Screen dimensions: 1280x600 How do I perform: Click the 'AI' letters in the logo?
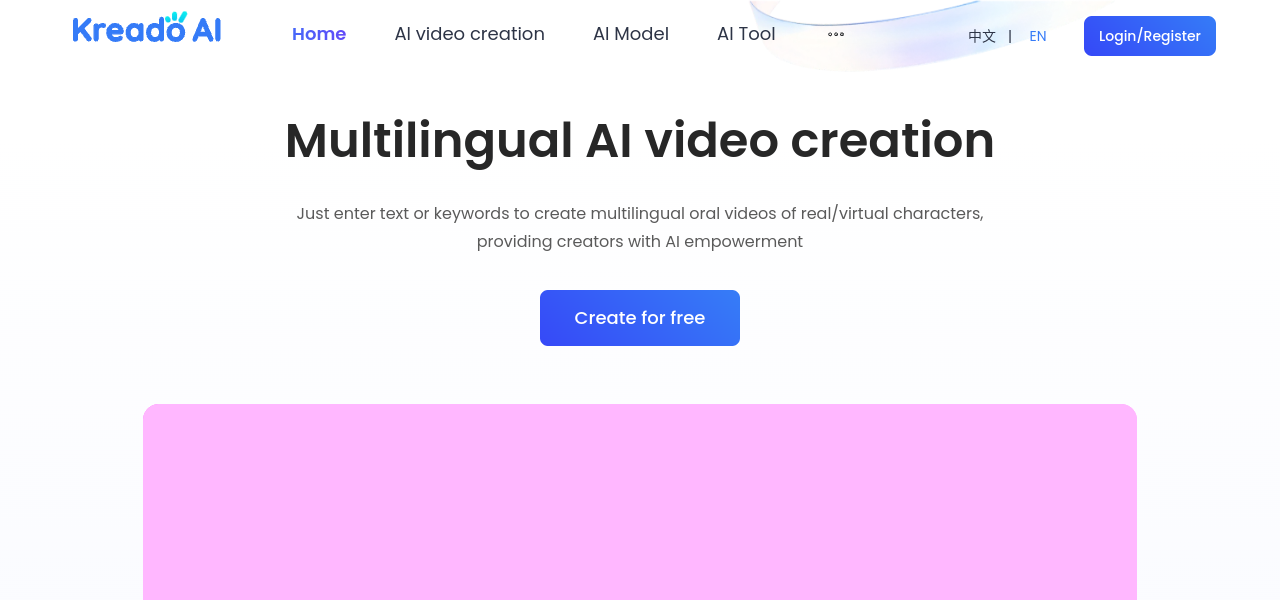coord(206,31)
